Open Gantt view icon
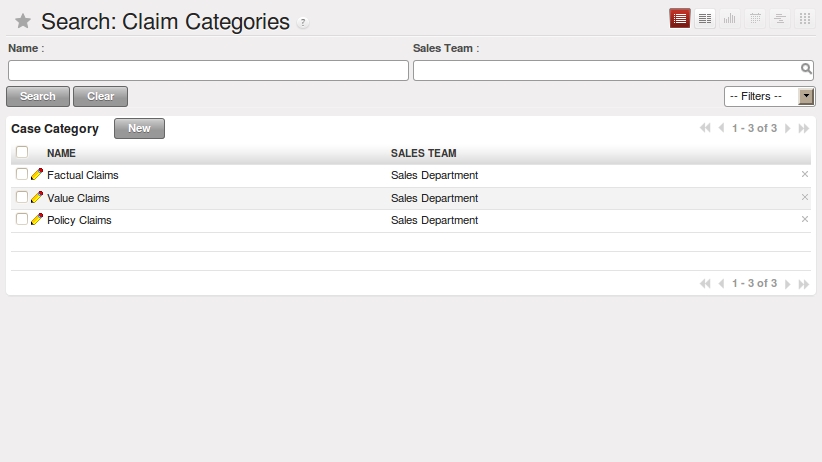The height and width of the screenshot is (462, 822). (x=780, y=18)
